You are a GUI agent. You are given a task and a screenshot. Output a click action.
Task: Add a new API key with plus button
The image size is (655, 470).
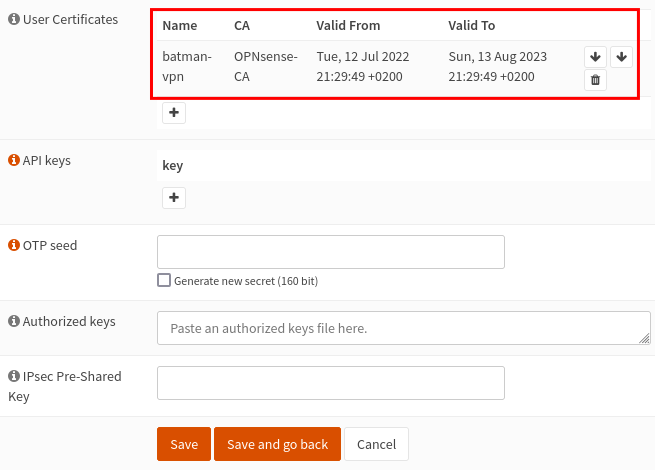tap(174, 197)
